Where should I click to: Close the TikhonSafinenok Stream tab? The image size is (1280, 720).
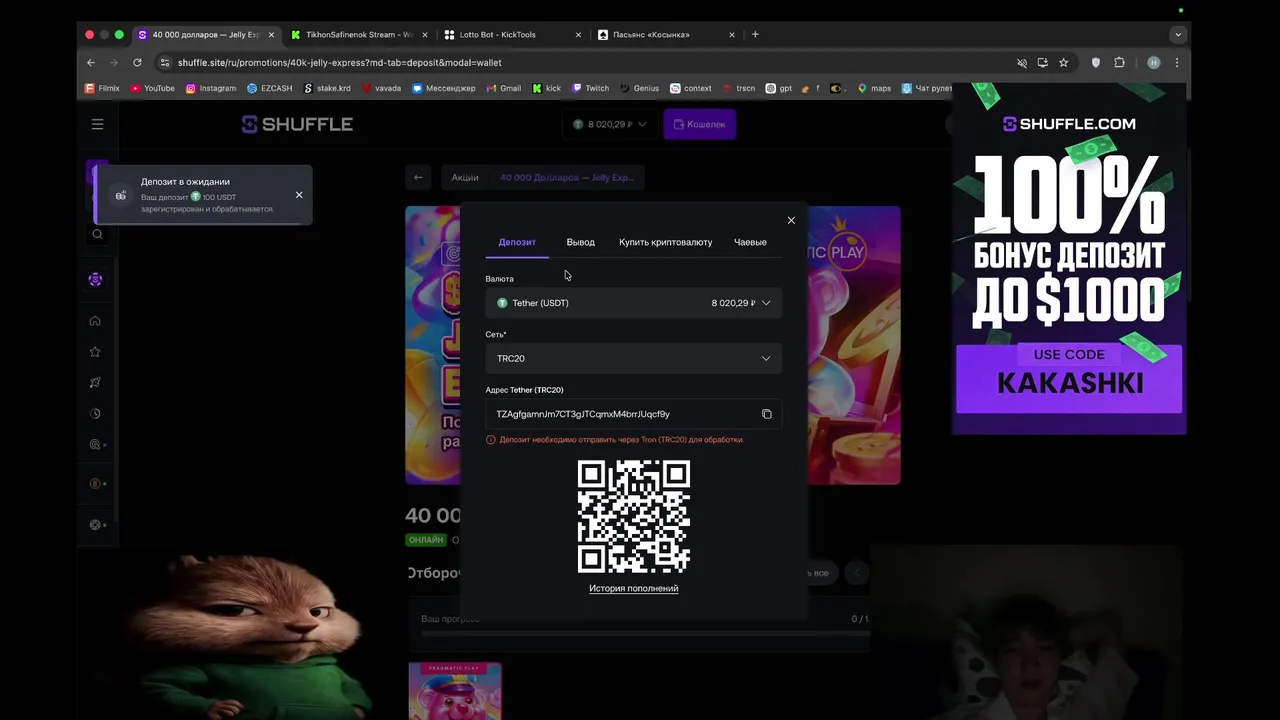point(424,34)
